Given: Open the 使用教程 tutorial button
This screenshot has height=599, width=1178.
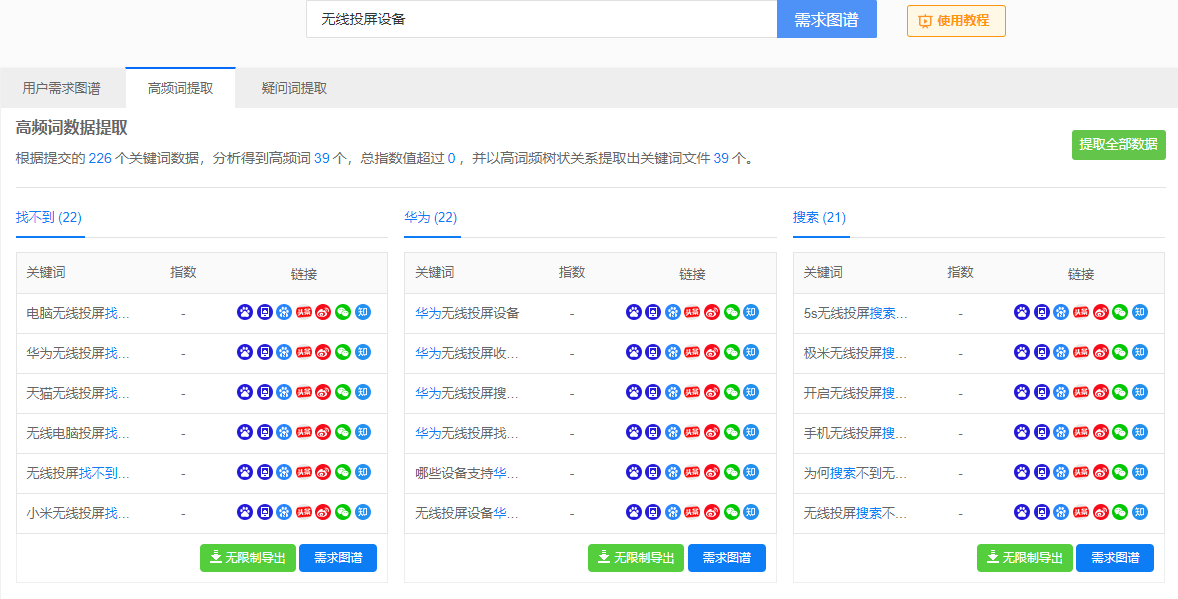Looking at the screenshot, I should click(x=956, y=21).
